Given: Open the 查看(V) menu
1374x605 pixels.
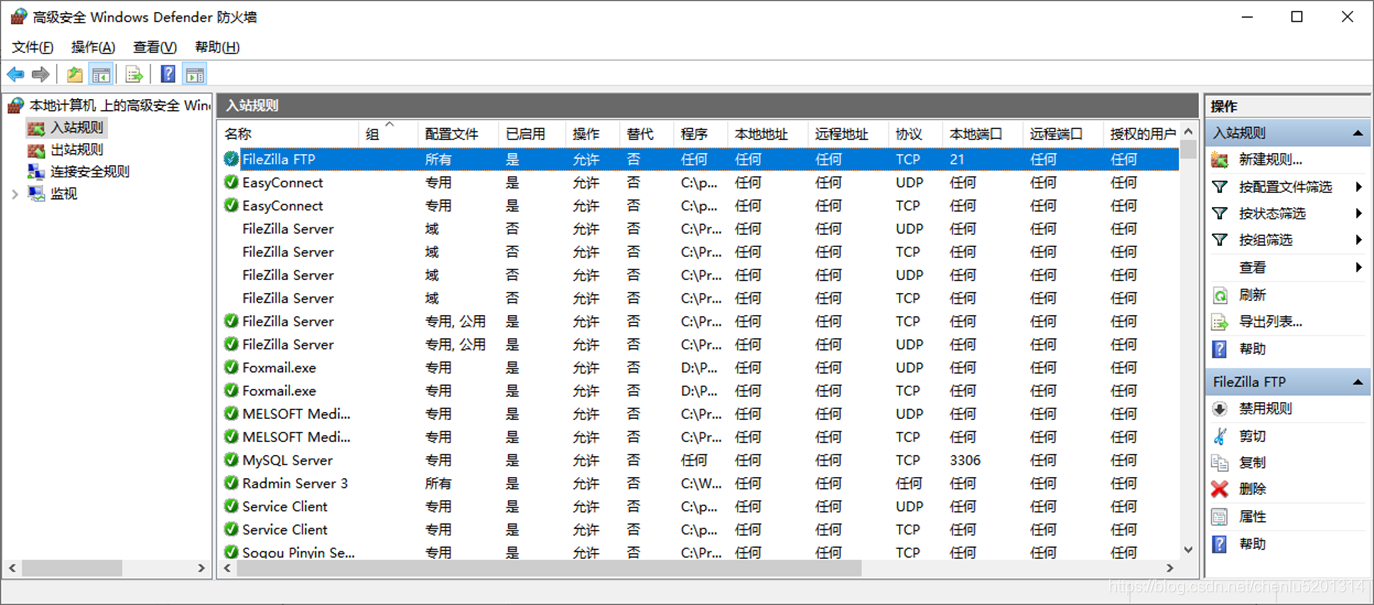Looking at the screenshot, I should coord(155,47).
